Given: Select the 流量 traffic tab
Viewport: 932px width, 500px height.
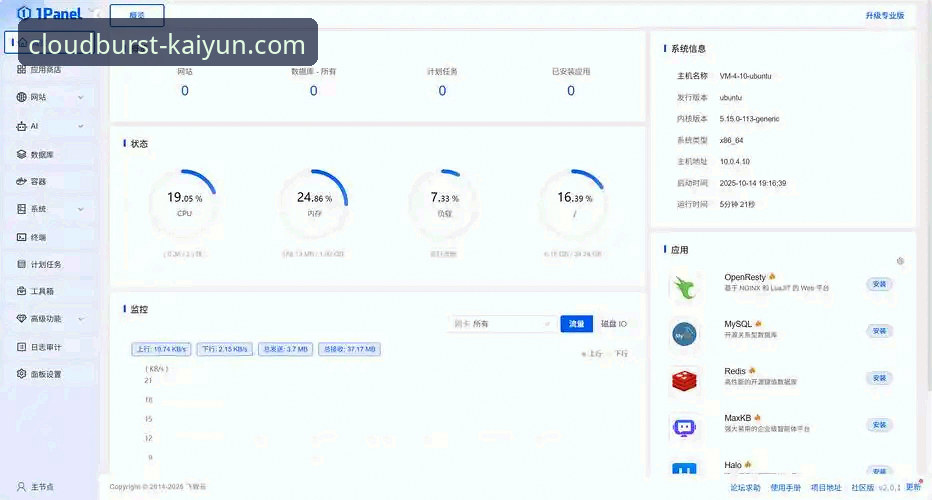Looking at the screenshot, I should 577,324.
